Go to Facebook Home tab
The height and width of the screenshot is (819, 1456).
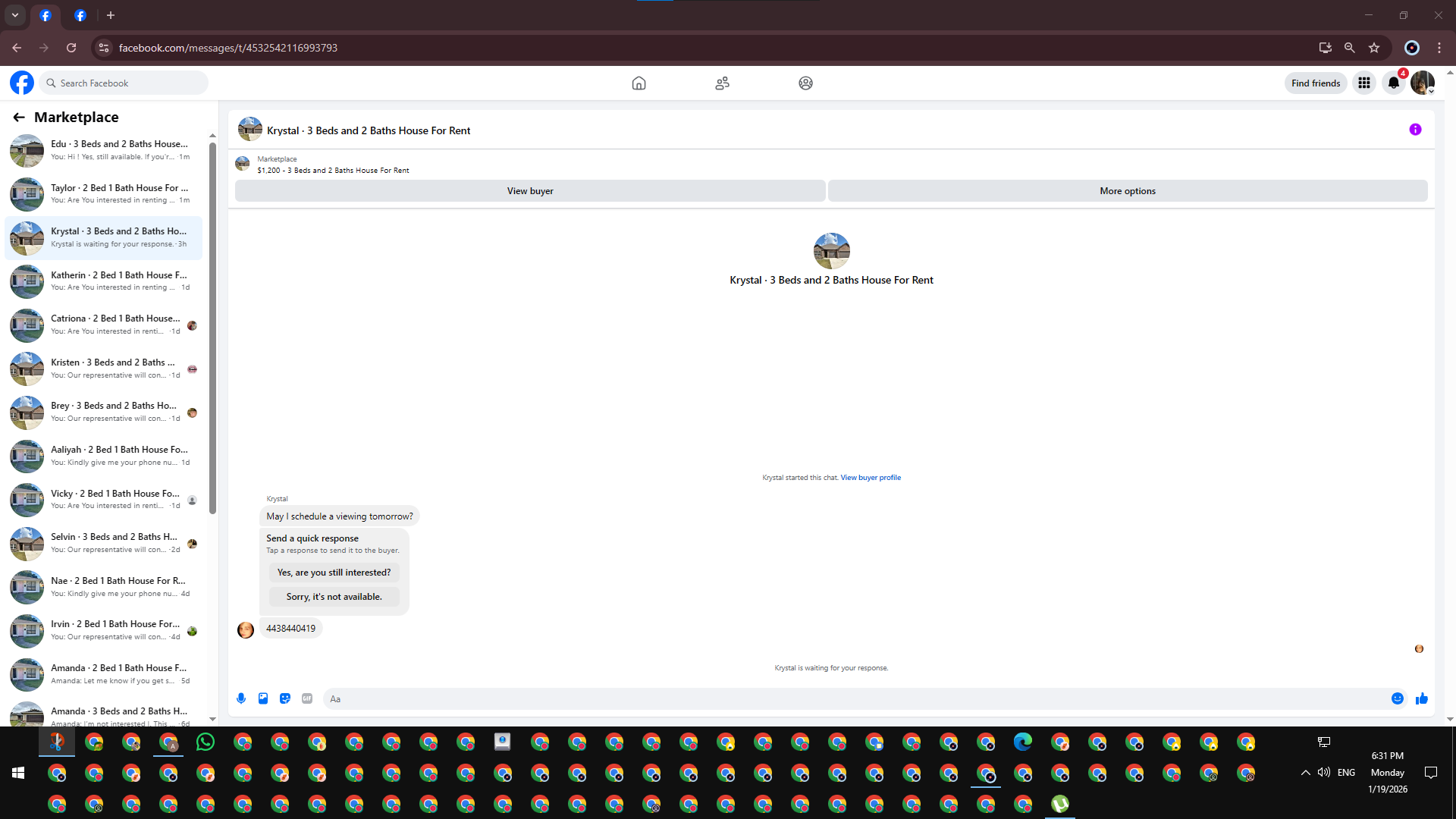639,83
